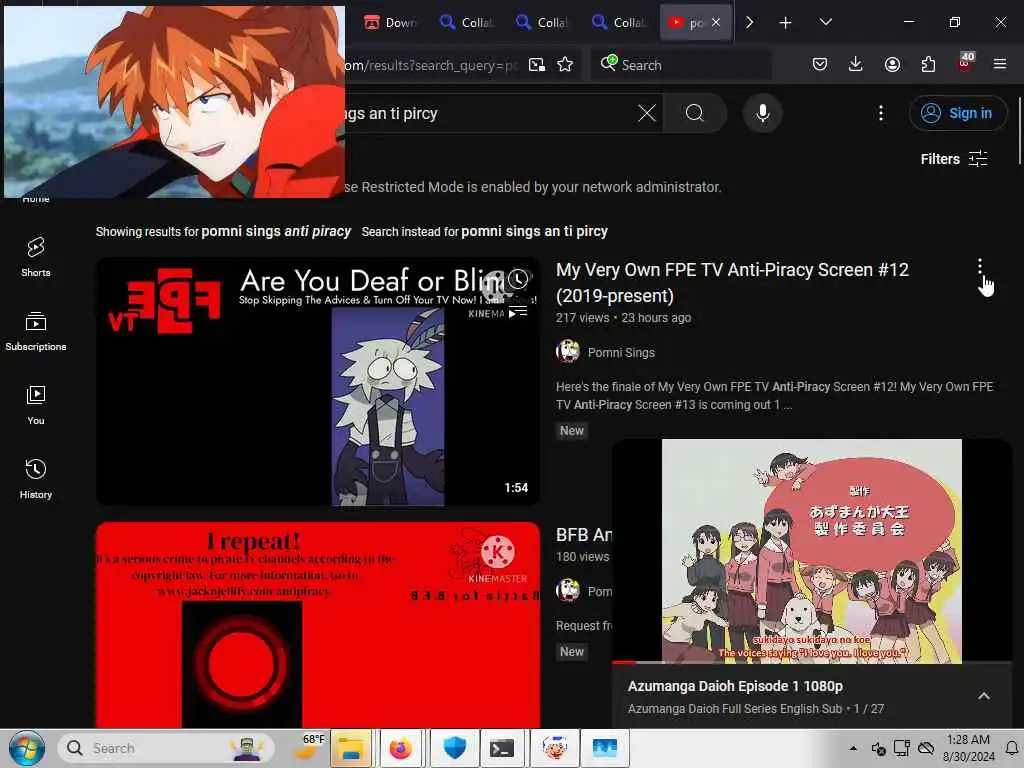Click the extension badge showing 40

[965, 63]
